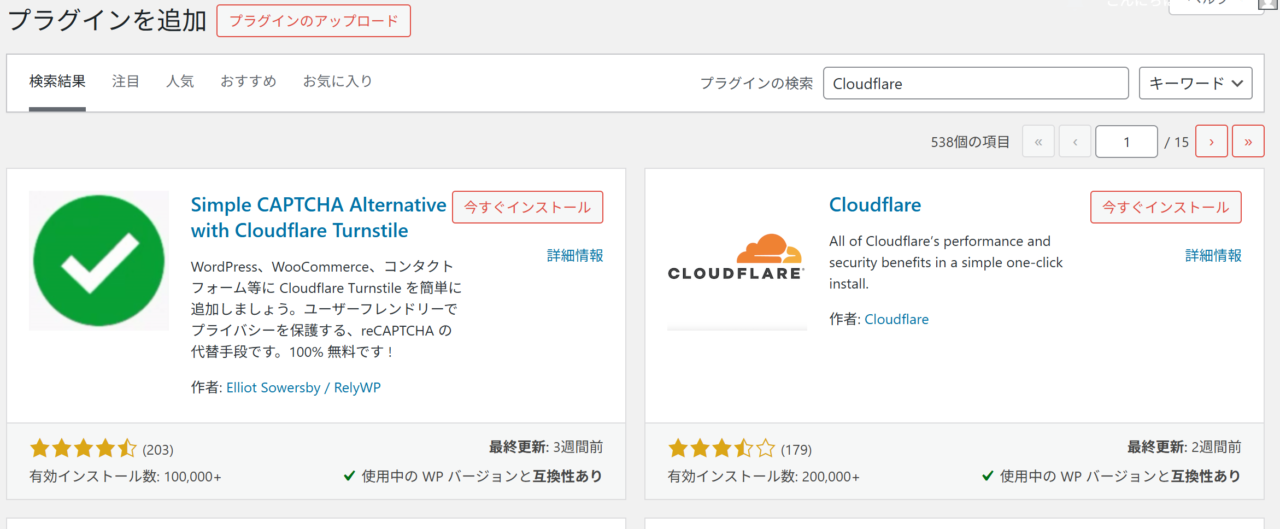Image resolution: width=1280 pixels, height=529 pixels.
Task: Click the green checkmark Turnstile plugin icon
Action: click(x=98, y=260)
